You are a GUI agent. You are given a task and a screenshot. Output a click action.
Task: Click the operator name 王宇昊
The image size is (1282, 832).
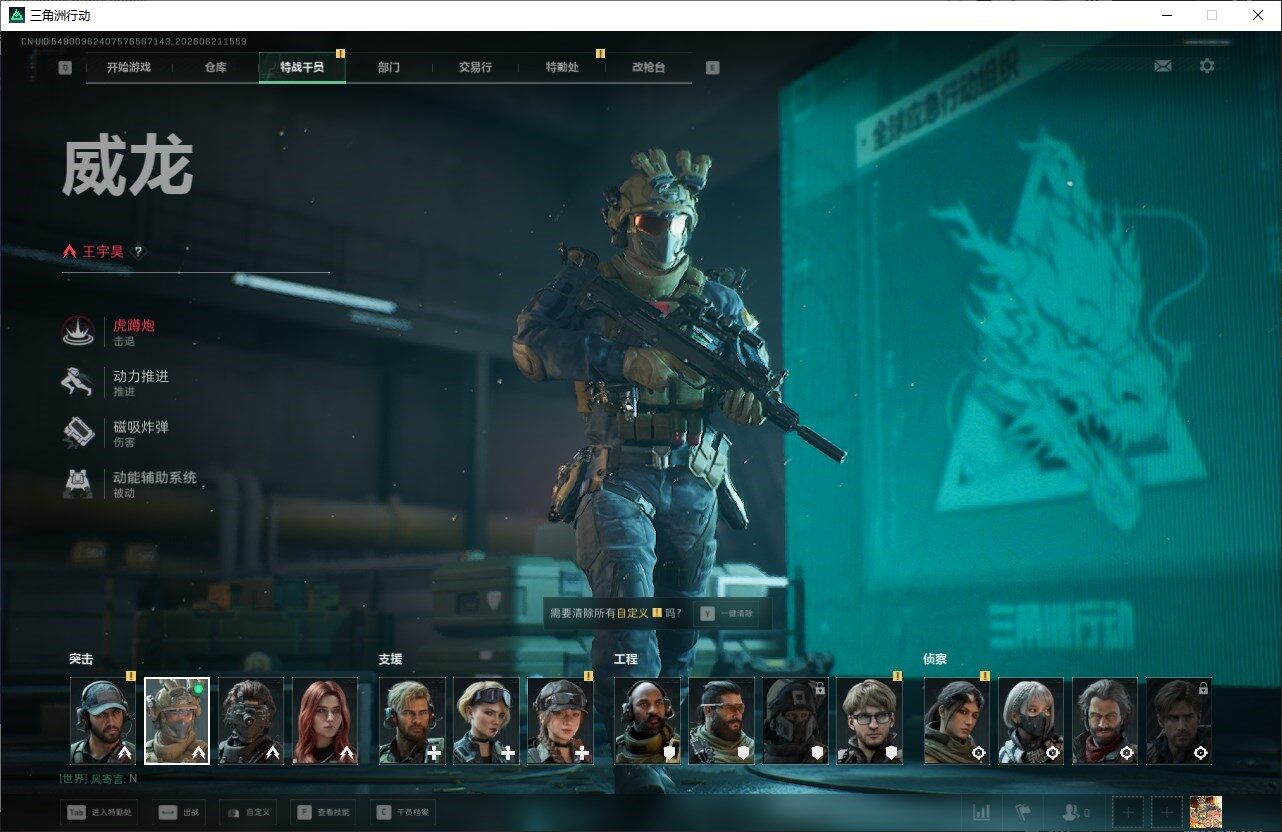[x=103, y=252]
